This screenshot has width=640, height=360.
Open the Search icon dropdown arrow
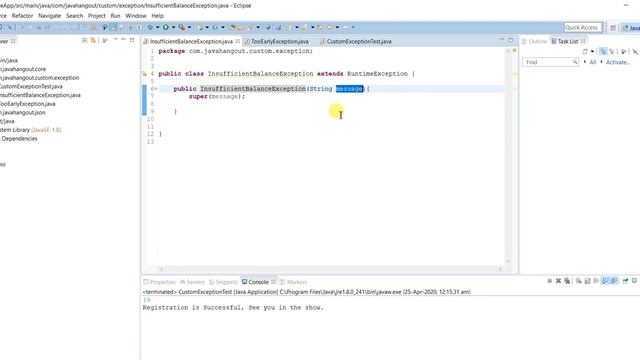(258, 27)
